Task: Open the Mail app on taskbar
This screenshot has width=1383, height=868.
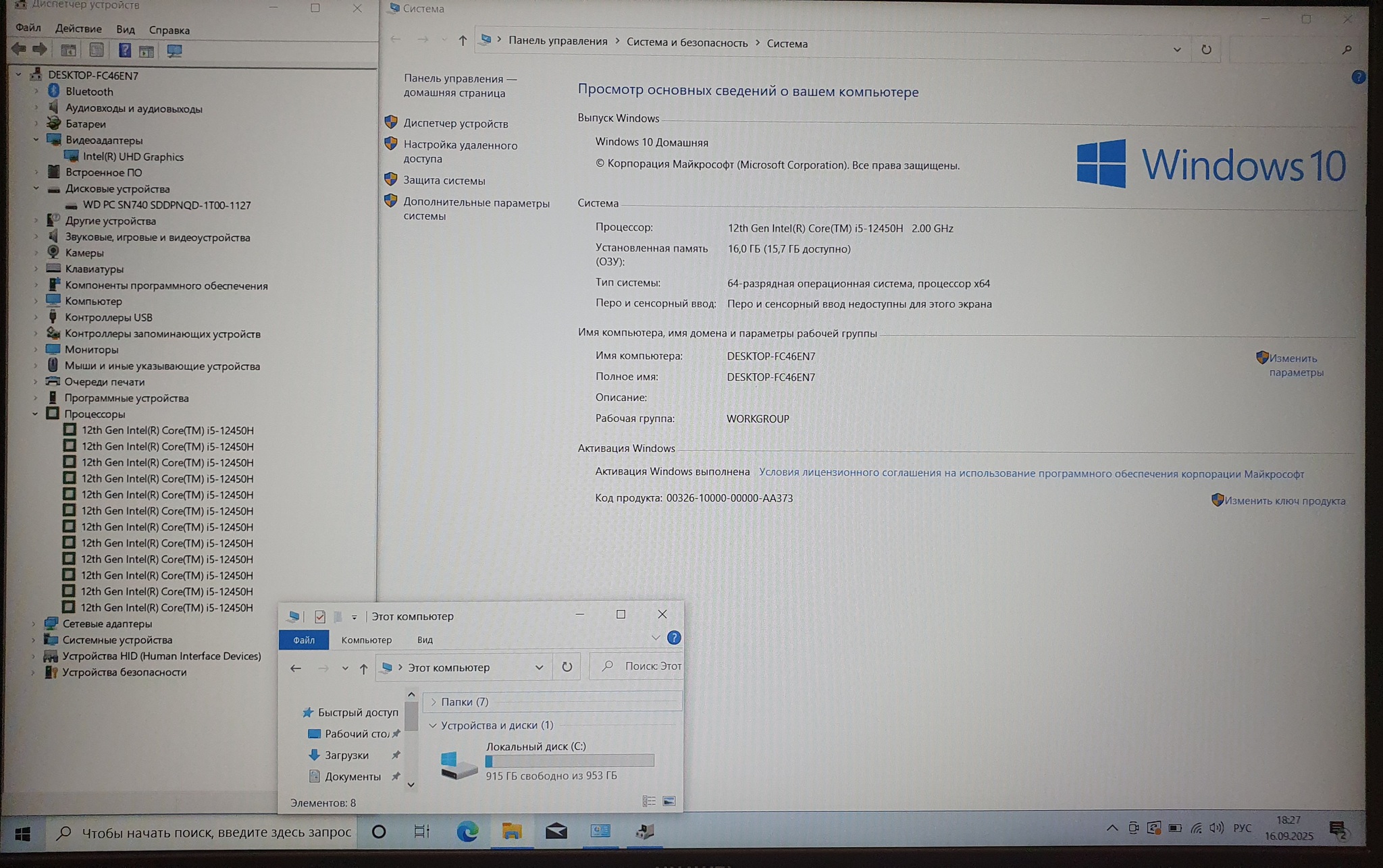Action: 556,832
